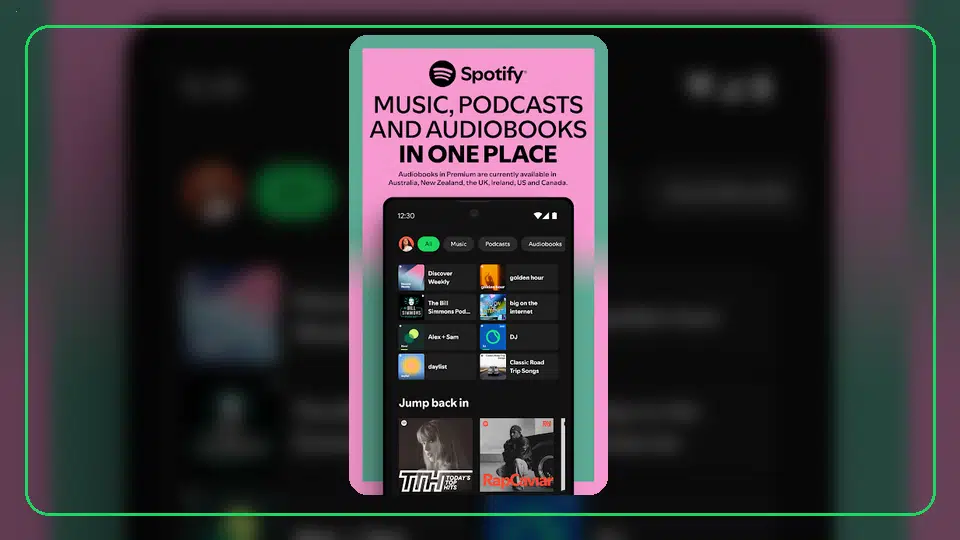960x540 pixels.
Task: Open The Bill Simmons Podcast tile
Action: click(x=437, y=307)
